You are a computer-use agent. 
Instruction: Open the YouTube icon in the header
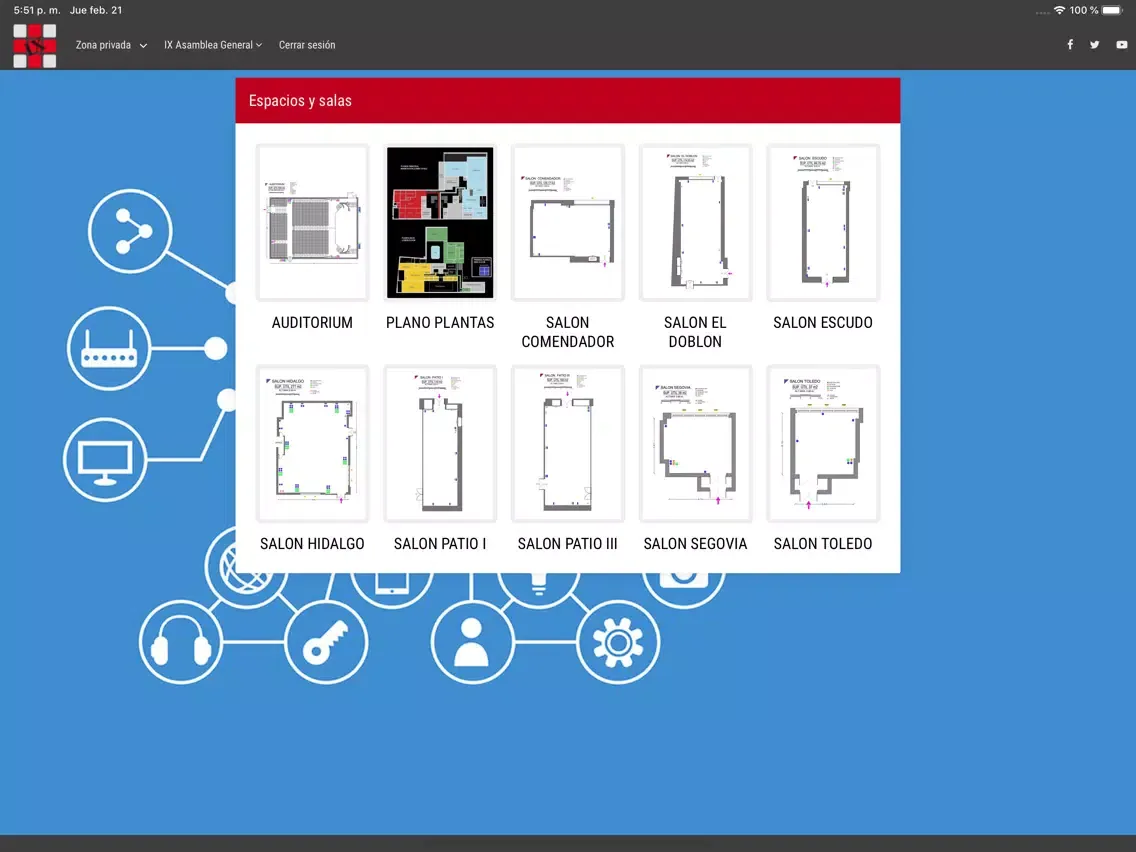click(x=1122, y=45)
